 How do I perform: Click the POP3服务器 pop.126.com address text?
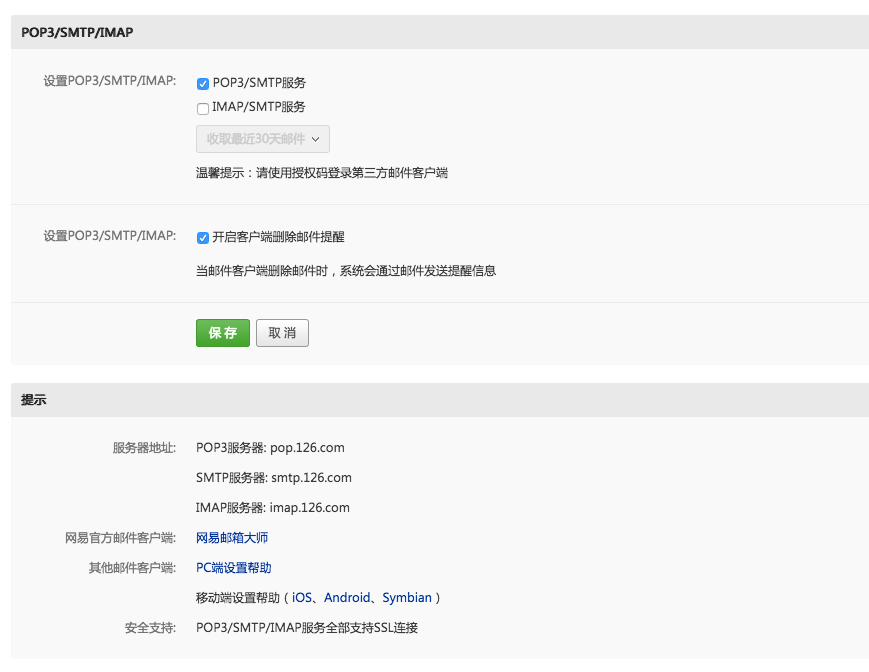tap(270, 448)
